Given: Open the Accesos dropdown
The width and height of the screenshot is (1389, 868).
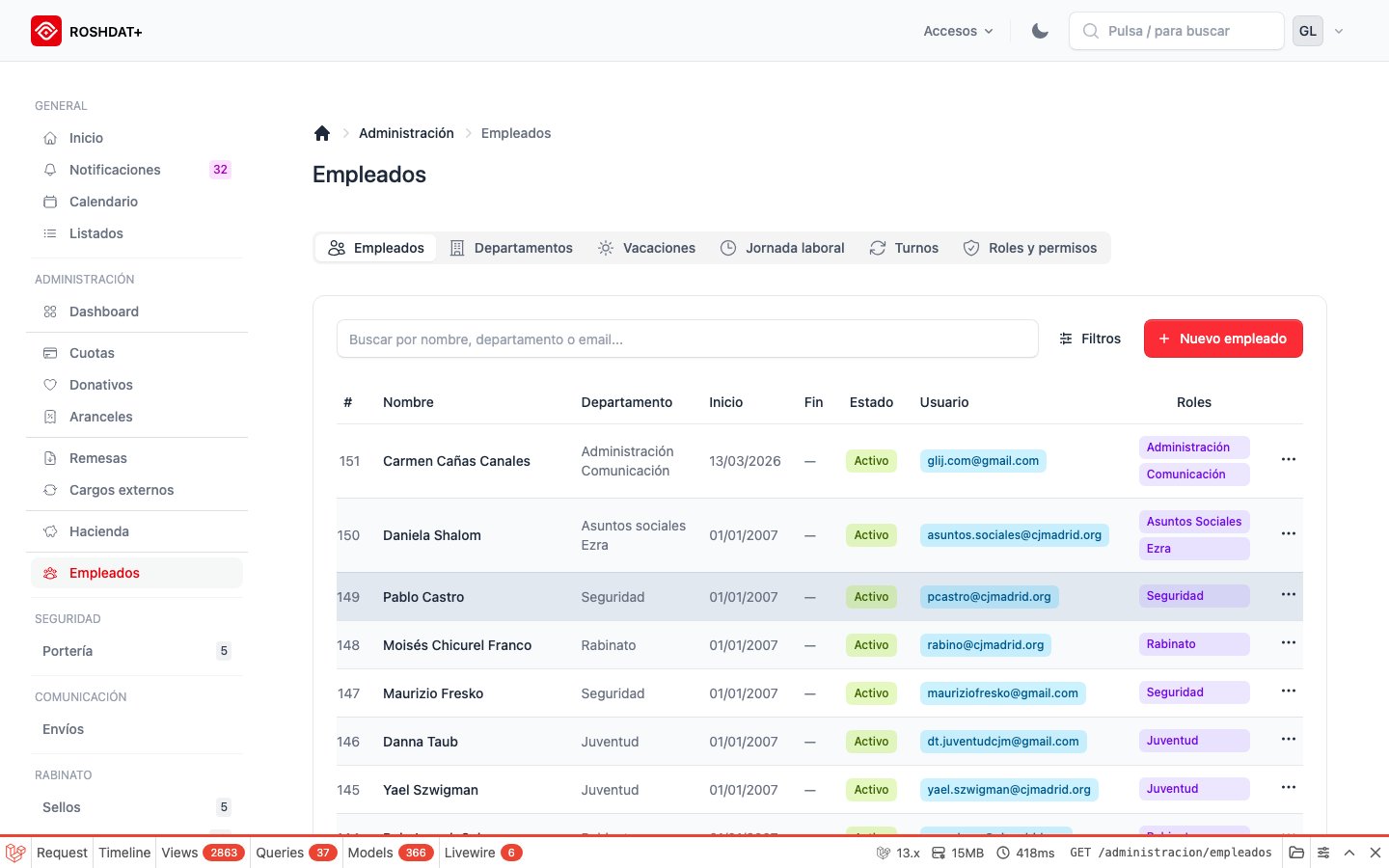Looking at the screenshot, I should point(957,31).
